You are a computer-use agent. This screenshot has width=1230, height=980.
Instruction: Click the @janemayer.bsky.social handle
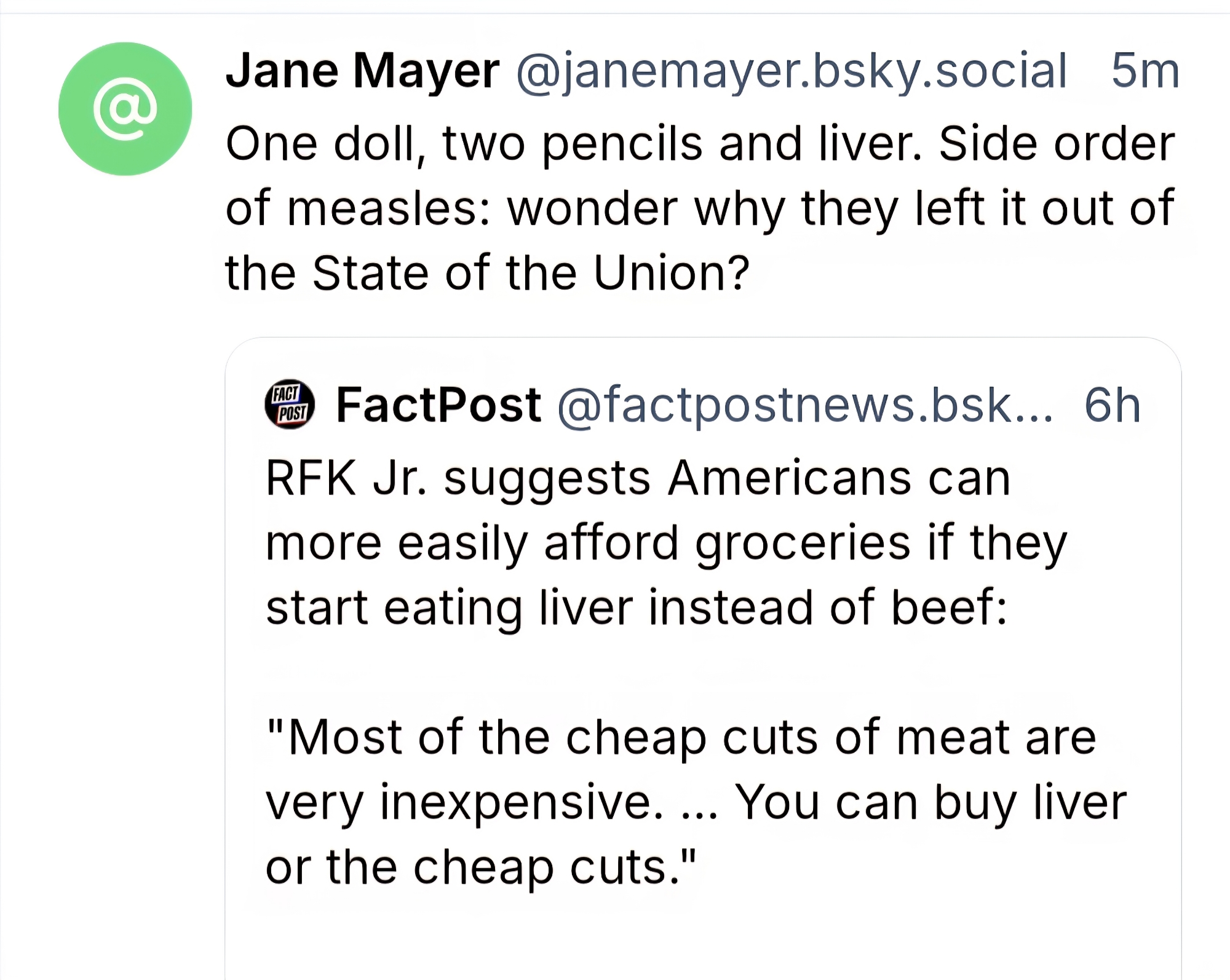click(x=791, y=71)
